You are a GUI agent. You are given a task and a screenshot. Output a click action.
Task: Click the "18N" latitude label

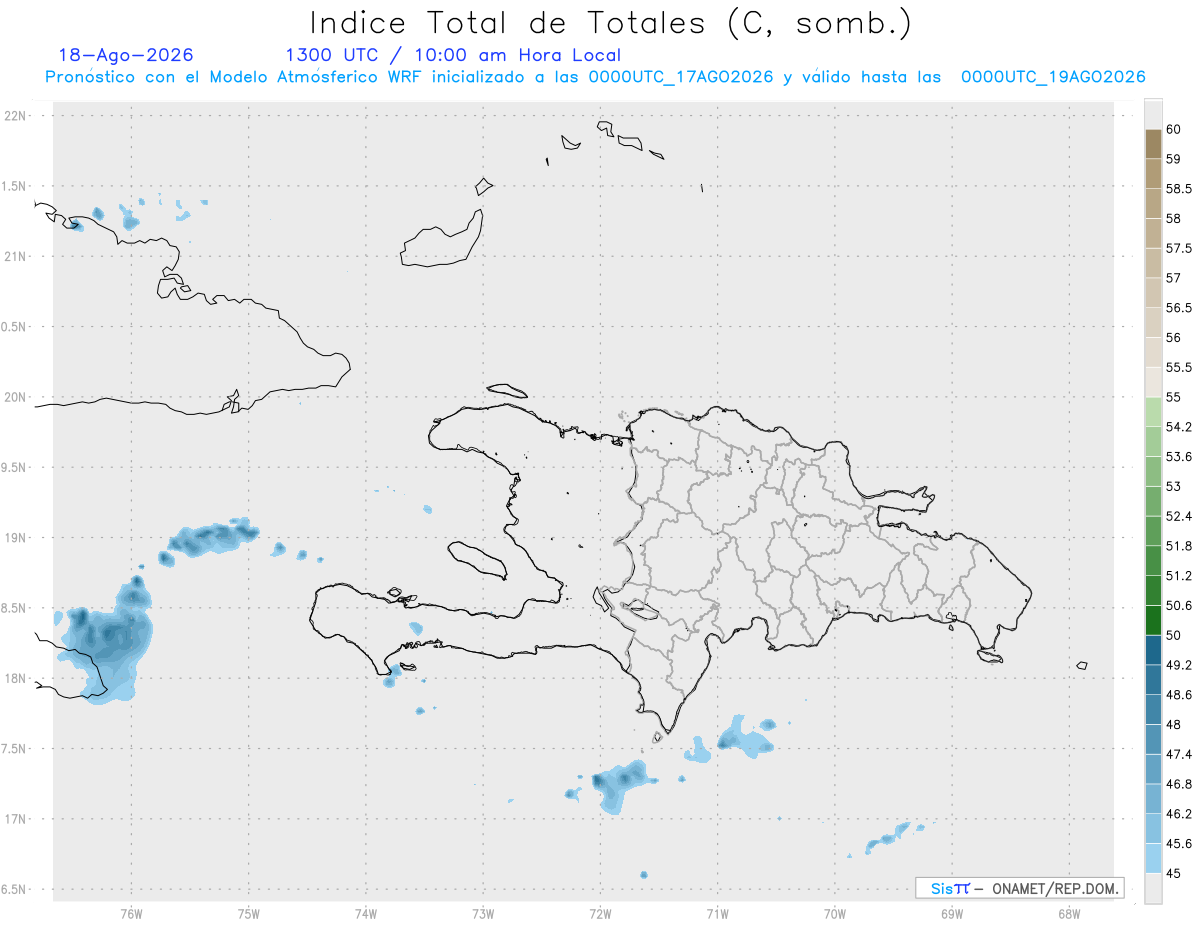(17, 678)
